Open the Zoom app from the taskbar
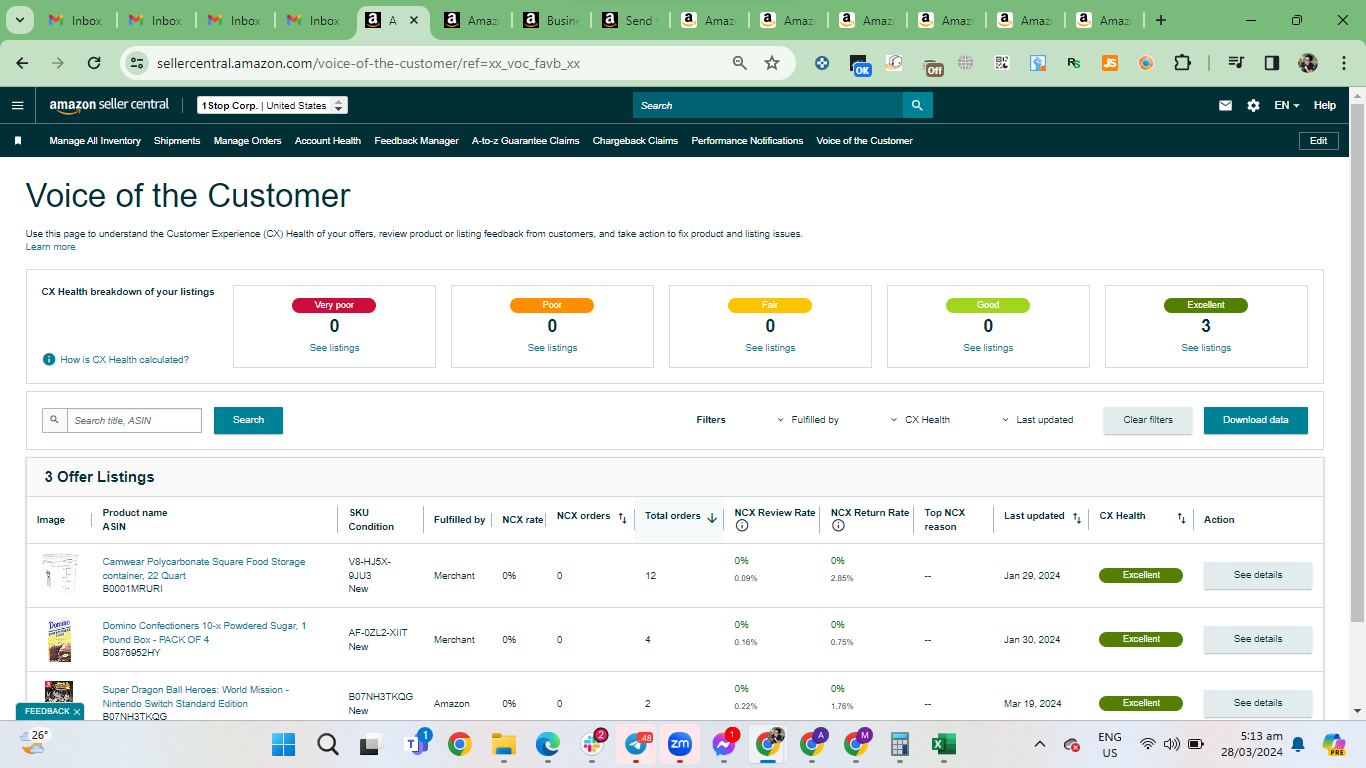The width and height of the screenshot is (1366, 768). point(680,744)
